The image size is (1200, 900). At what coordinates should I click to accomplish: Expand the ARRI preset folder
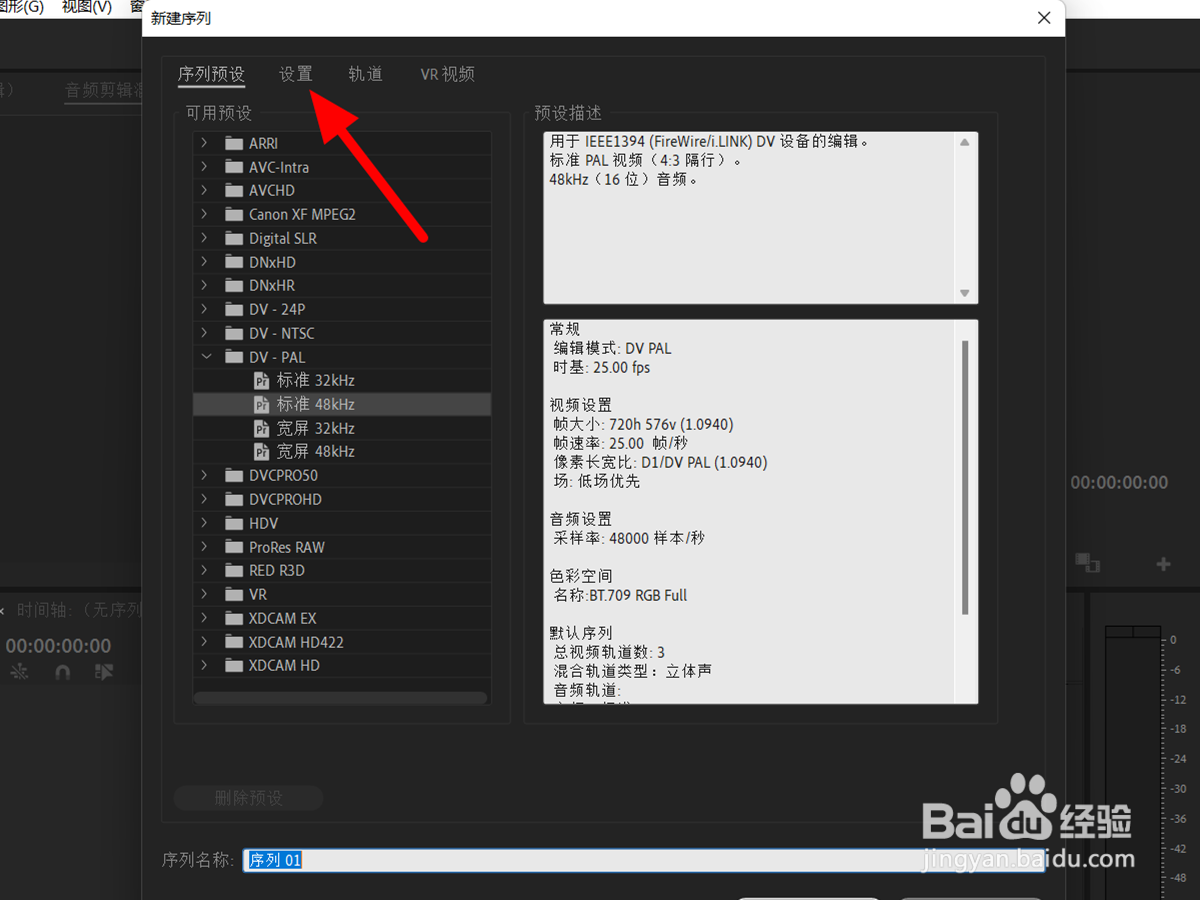pos(205,143)
